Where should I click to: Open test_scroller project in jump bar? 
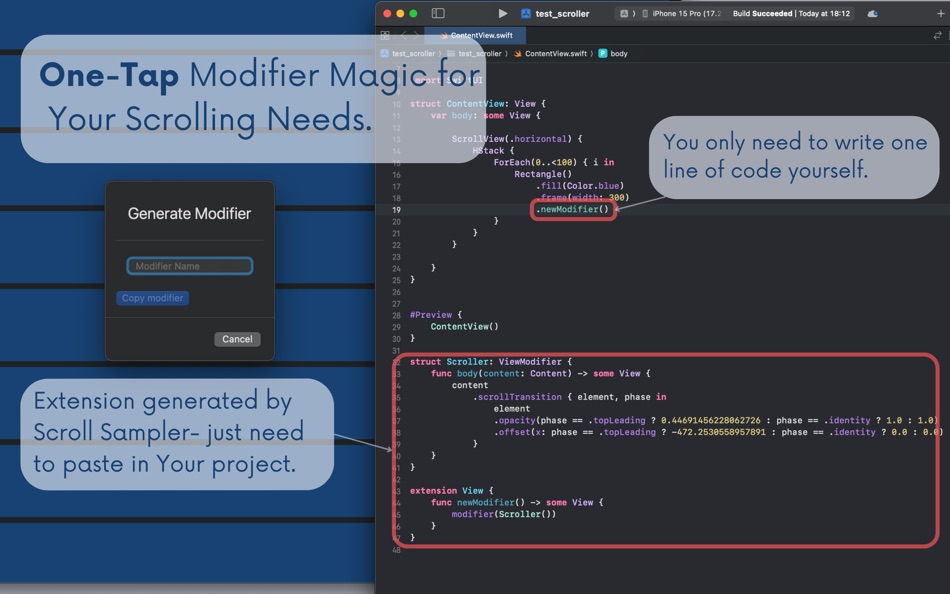point(408,53)
